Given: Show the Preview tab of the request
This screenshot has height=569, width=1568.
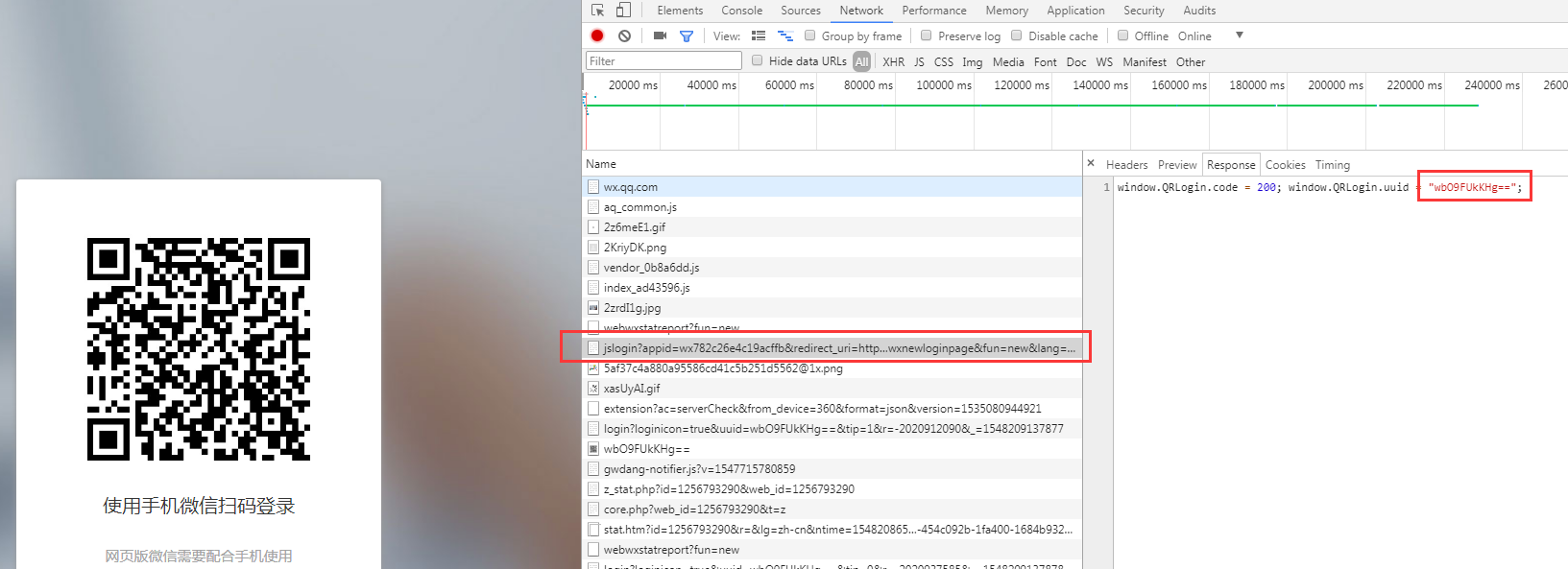Looking at the screenshot, I should pyautogui.click(x=1177, y=165).
